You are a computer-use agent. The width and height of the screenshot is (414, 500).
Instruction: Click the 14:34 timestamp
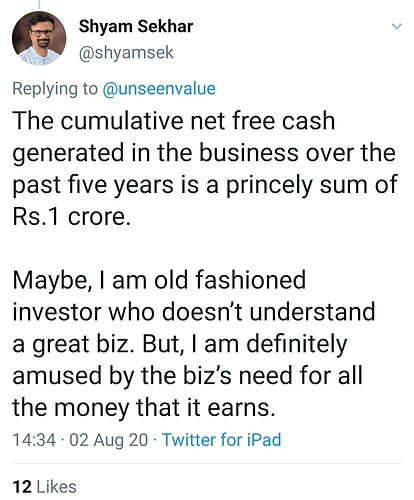[34, 440]
